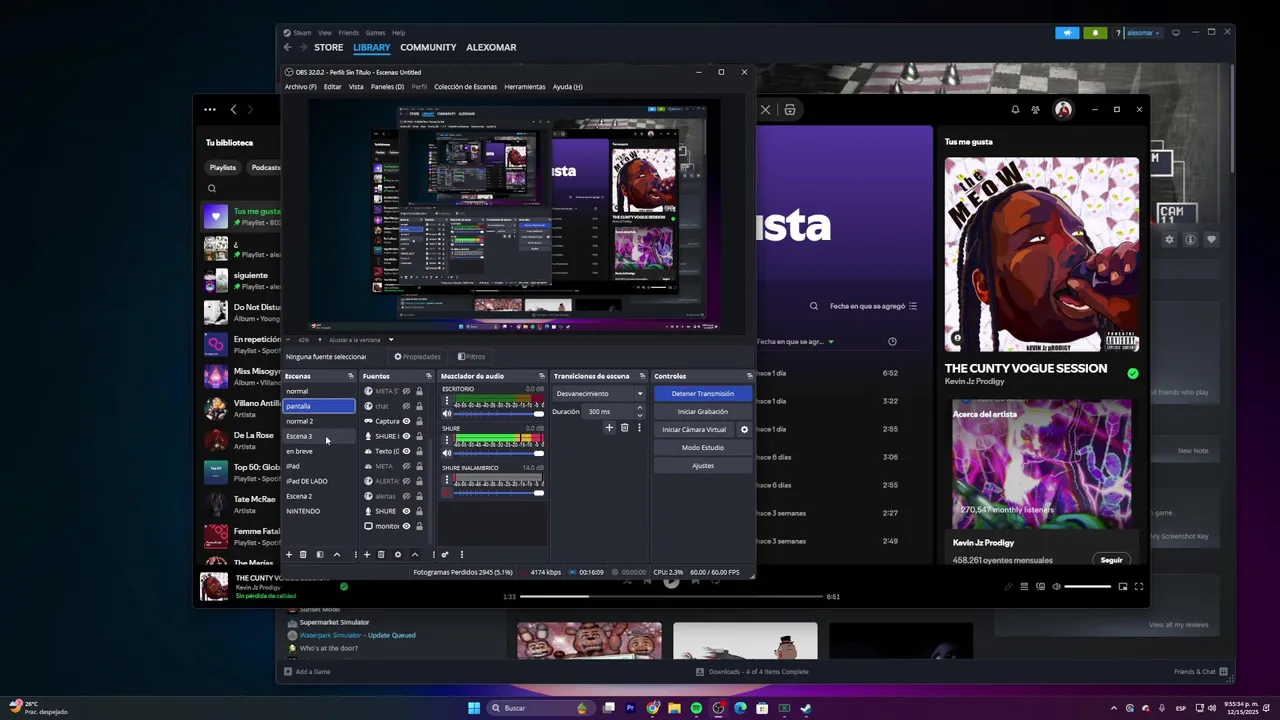The image size is (1280, 720).
Task: Increase Duración with the stepper up arrow
Action: [640, 408]
